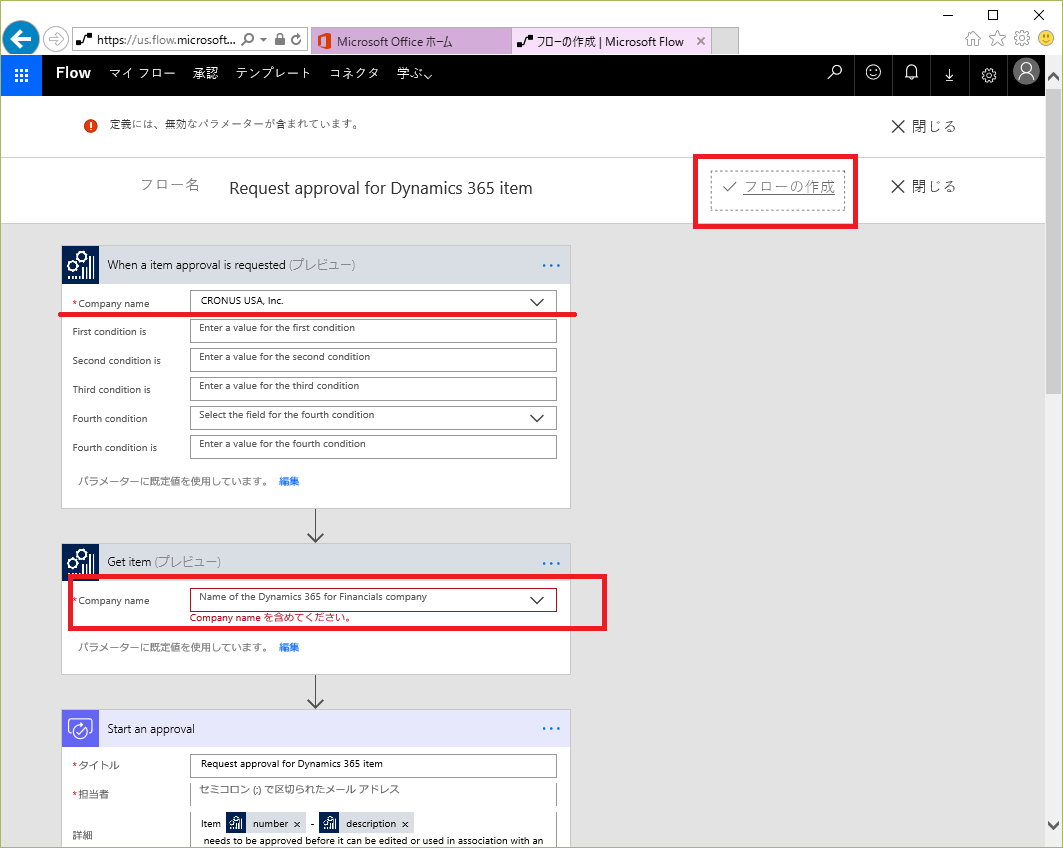Open notifications bell icon

pyautogui.click(x=911, y=72)
